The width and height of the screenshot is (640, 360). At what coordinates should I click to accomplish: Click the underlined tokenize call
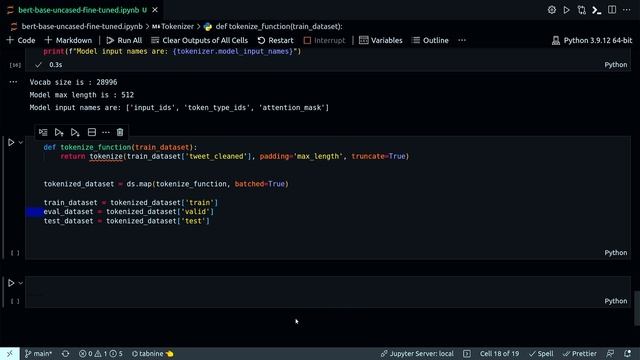[x=106, y=156]
